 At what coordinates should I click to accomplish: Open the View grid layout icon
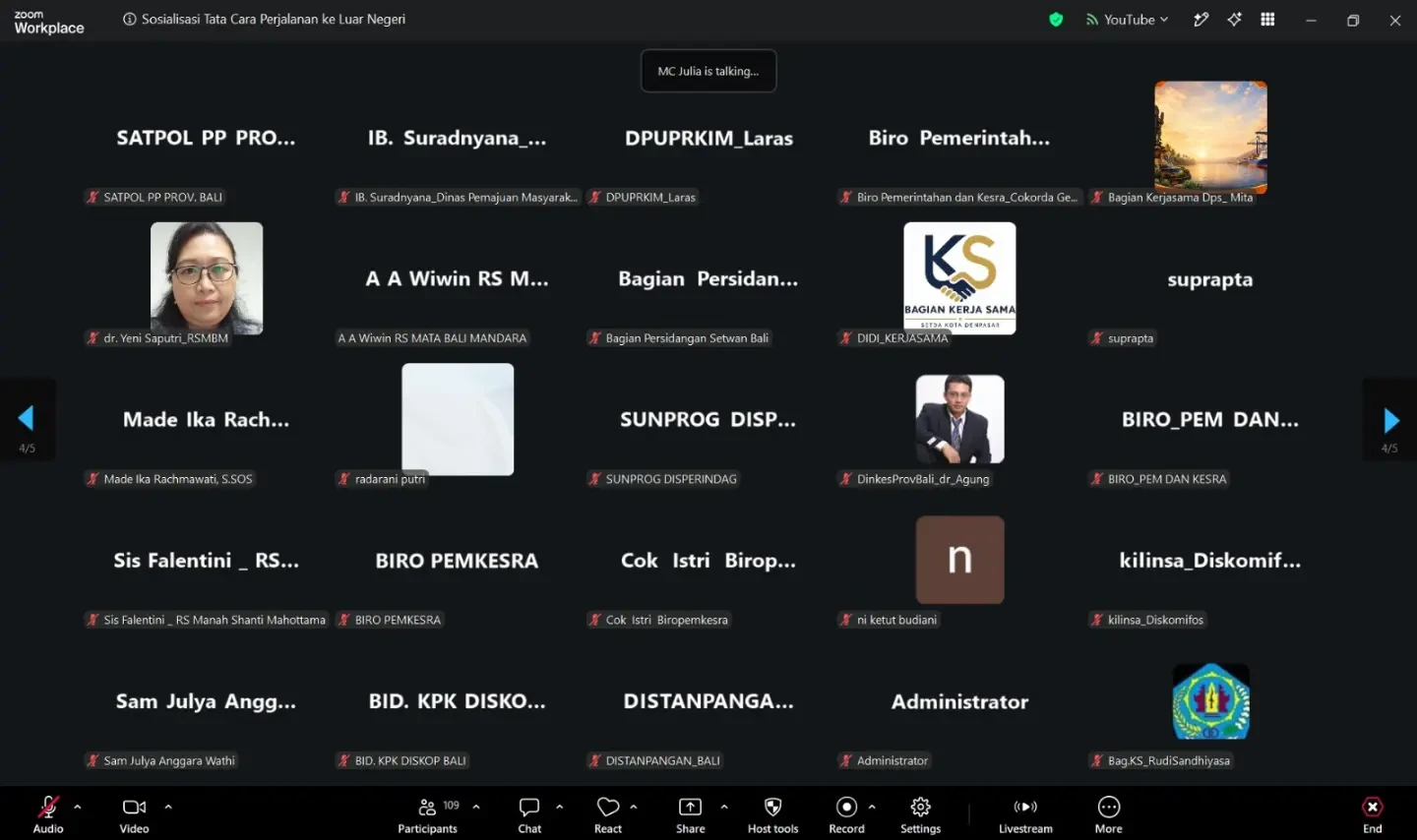click(x=1267, y=20)
